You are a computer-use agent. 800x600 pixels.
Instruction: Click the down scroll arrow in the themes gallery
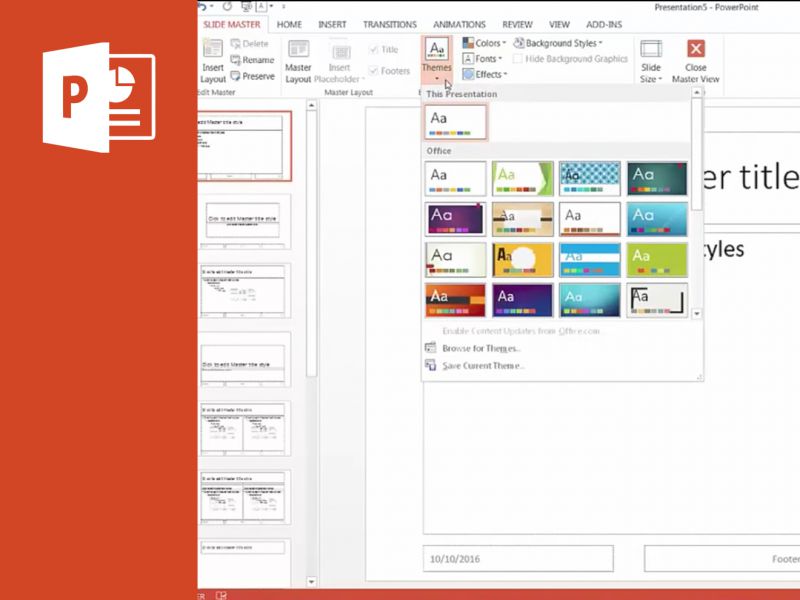[696, 313]
